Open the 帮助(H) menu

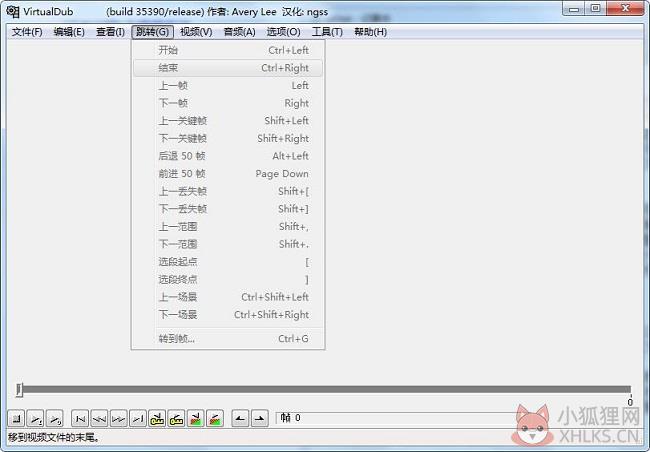(x=370, y=32)
